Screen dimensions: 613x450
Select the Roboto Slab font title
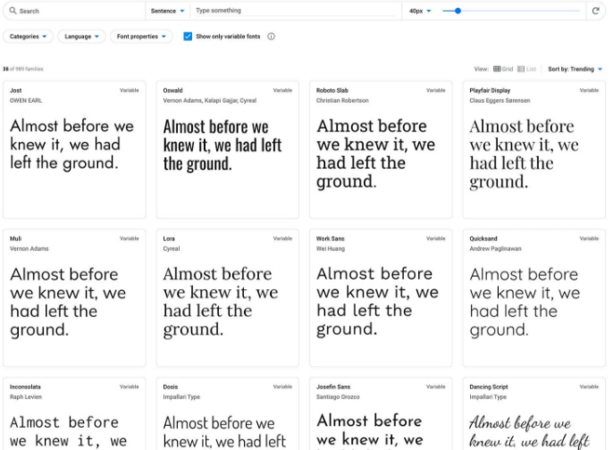point(334,90)
